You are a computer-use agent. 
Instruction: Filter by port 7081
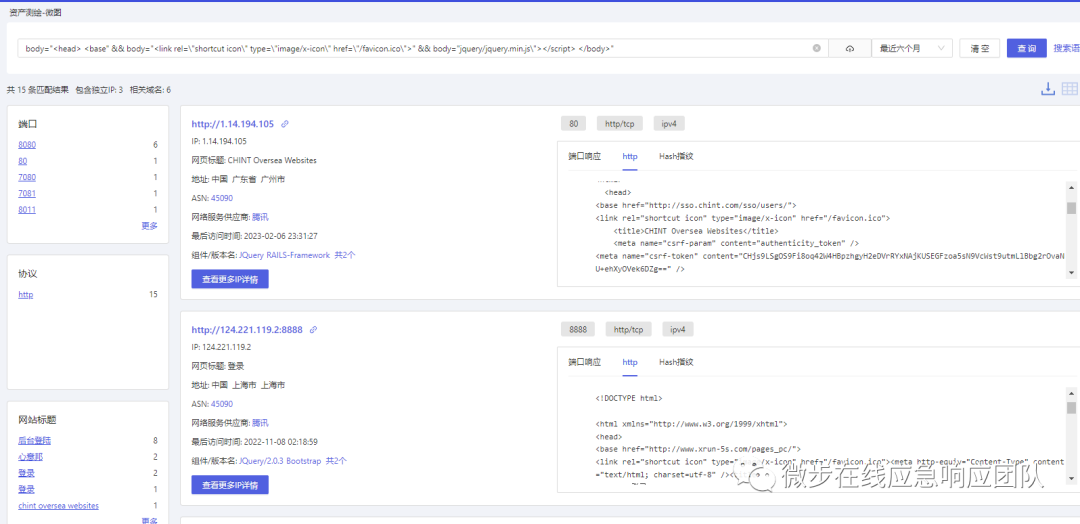tap(27, 193)
